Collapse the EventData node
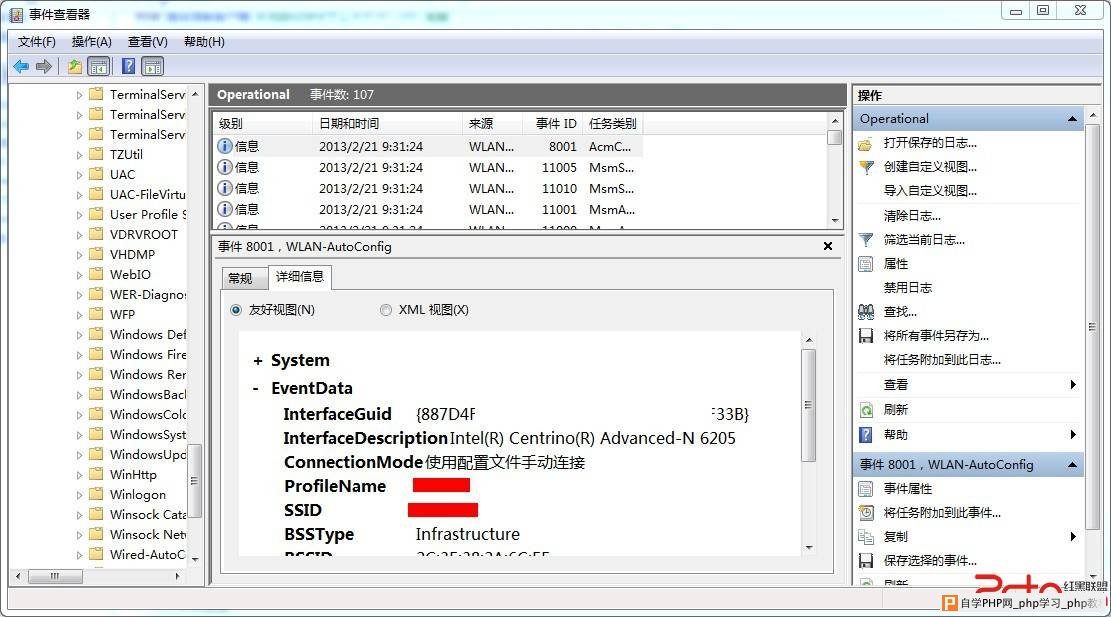1111x617 pixels. tap(256, 389)
